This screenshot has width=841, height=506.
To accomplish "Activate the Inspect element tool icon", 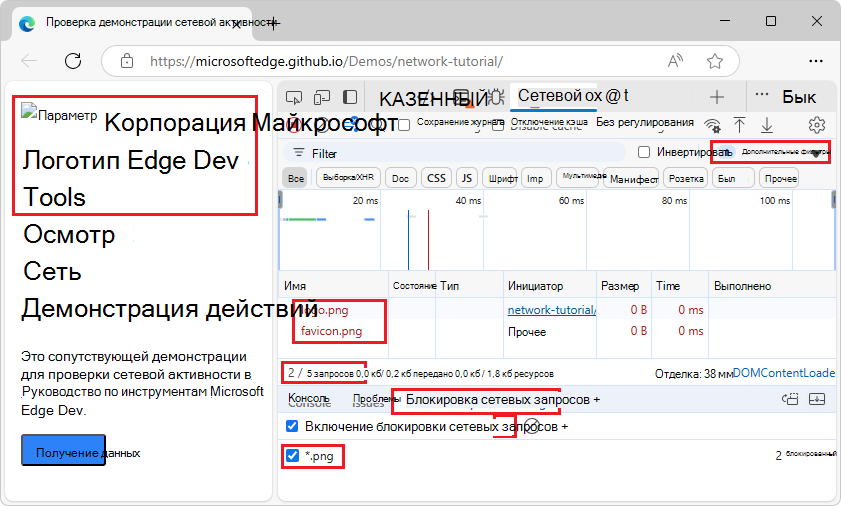I will click(x=294, y=98).
